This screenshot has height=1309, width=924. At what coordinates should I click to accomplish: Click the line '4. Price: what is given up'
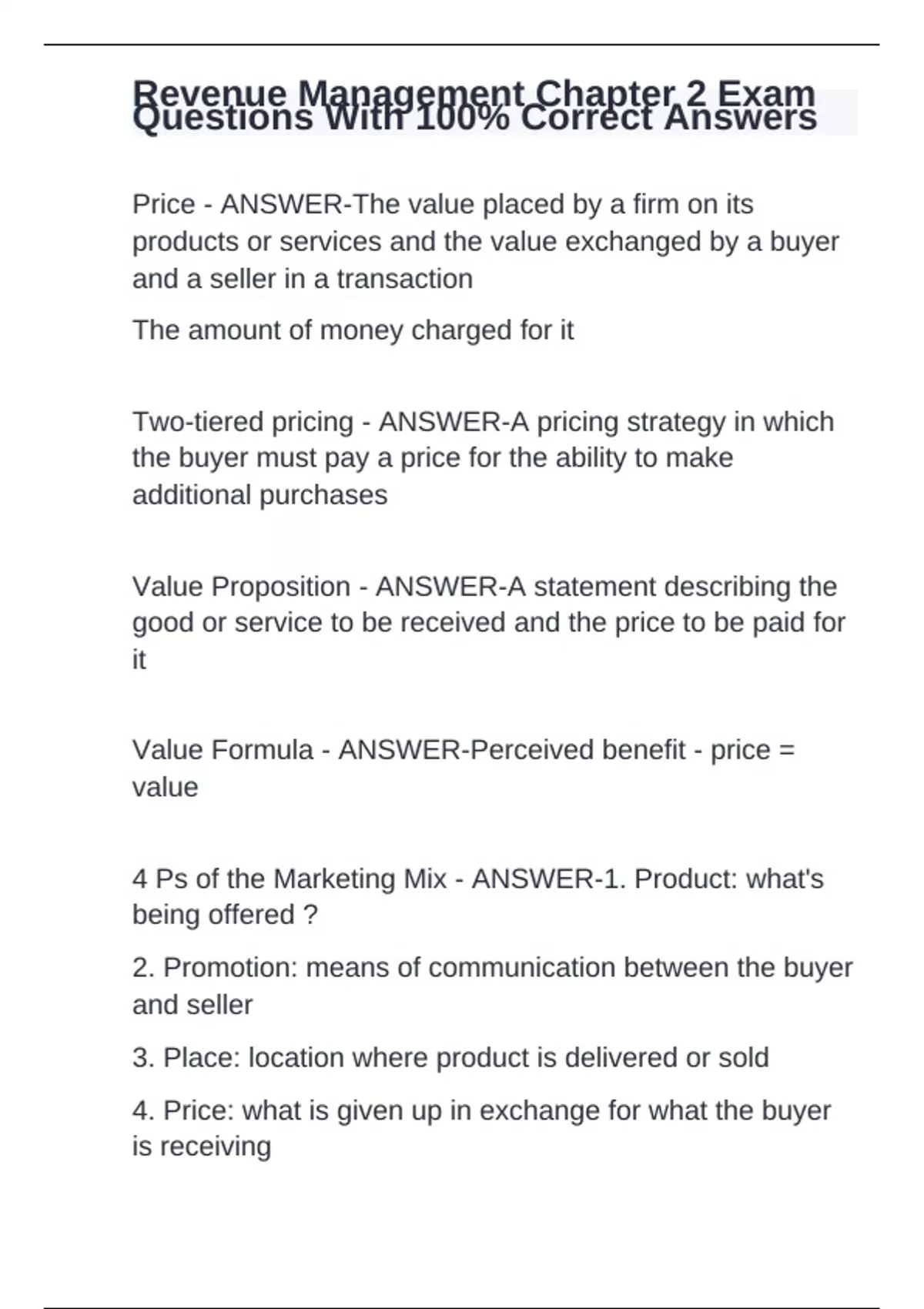pyautogui.click(x=481, y=1110)
